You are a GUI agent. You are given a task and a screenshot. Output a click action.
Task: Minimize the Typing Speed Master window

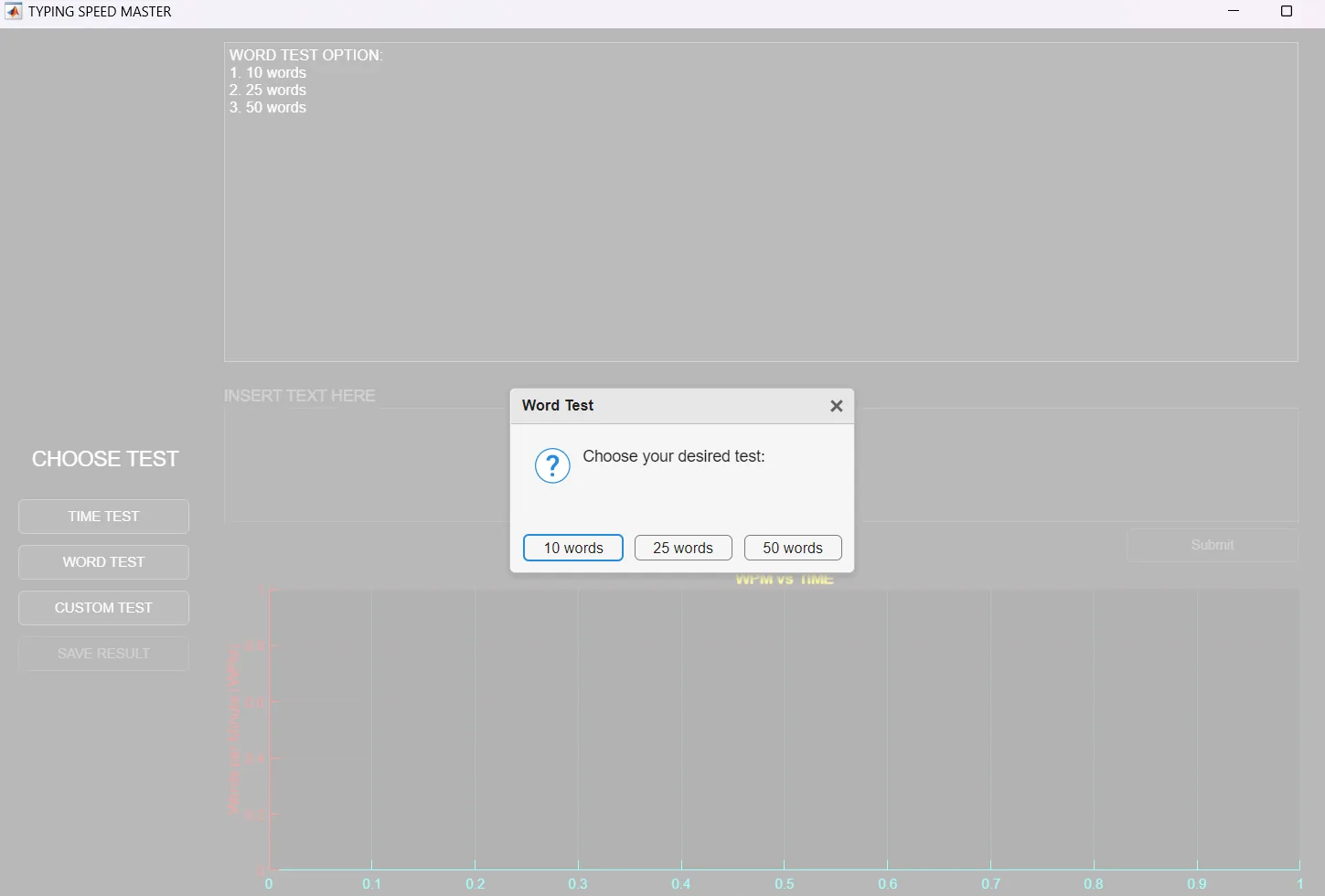pyautogui.click(x=1234, y=11)
